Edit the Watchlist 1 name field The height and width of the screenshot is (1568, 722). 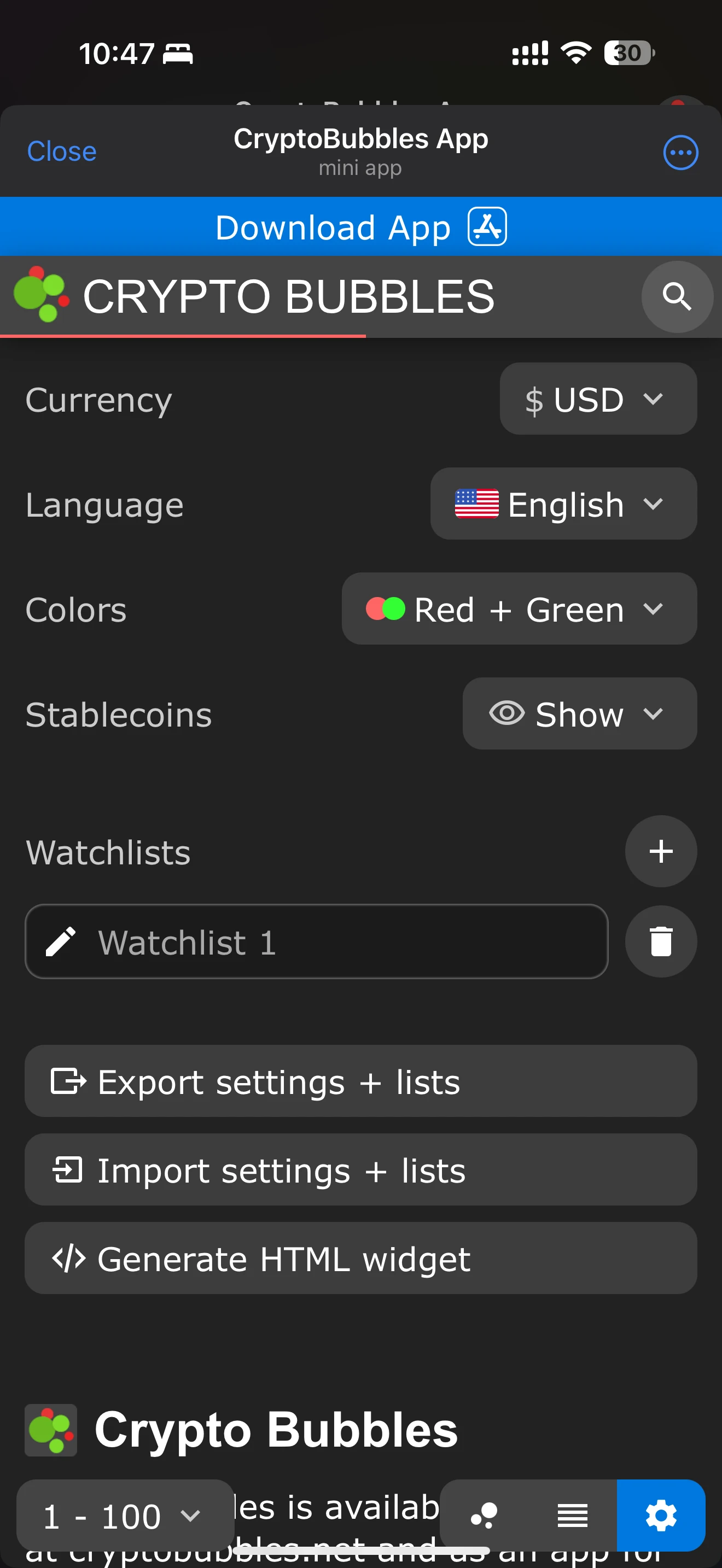[x=316, y=941]
